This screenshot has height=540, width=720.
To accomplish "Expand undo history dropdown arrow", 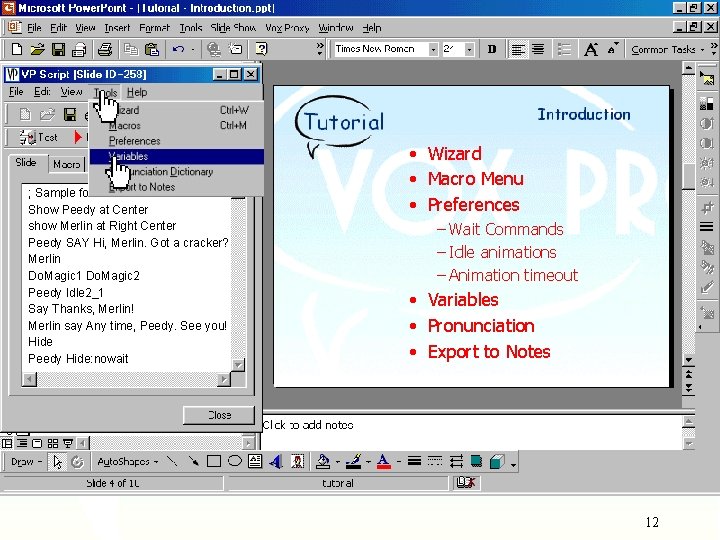I will [193, 49].
